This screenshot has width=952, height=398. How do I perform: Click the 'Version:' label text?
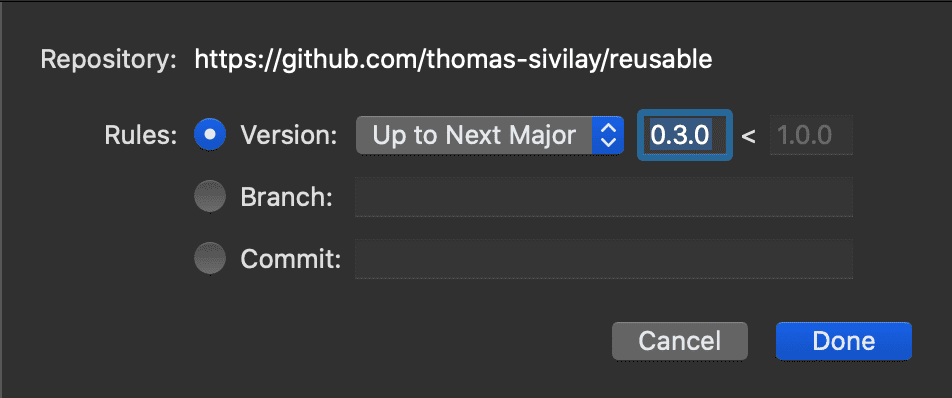[x=289, y=135]
